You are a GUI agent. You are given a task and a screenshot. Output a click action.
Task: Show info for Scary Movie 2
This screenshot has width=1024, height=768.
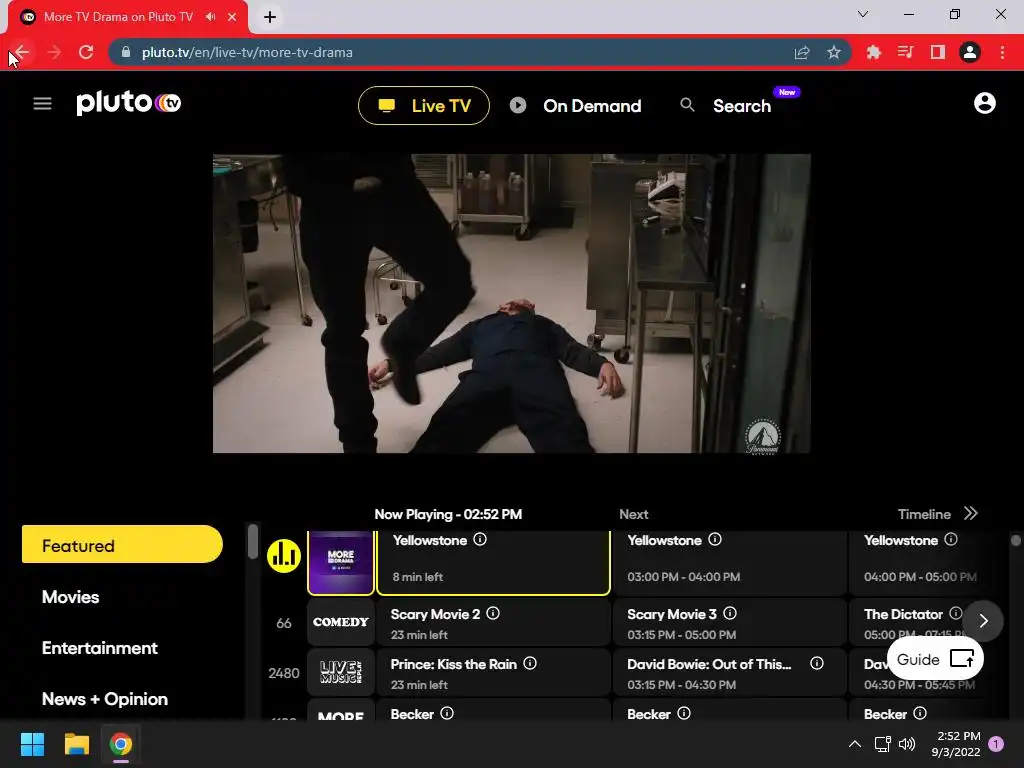493,613
